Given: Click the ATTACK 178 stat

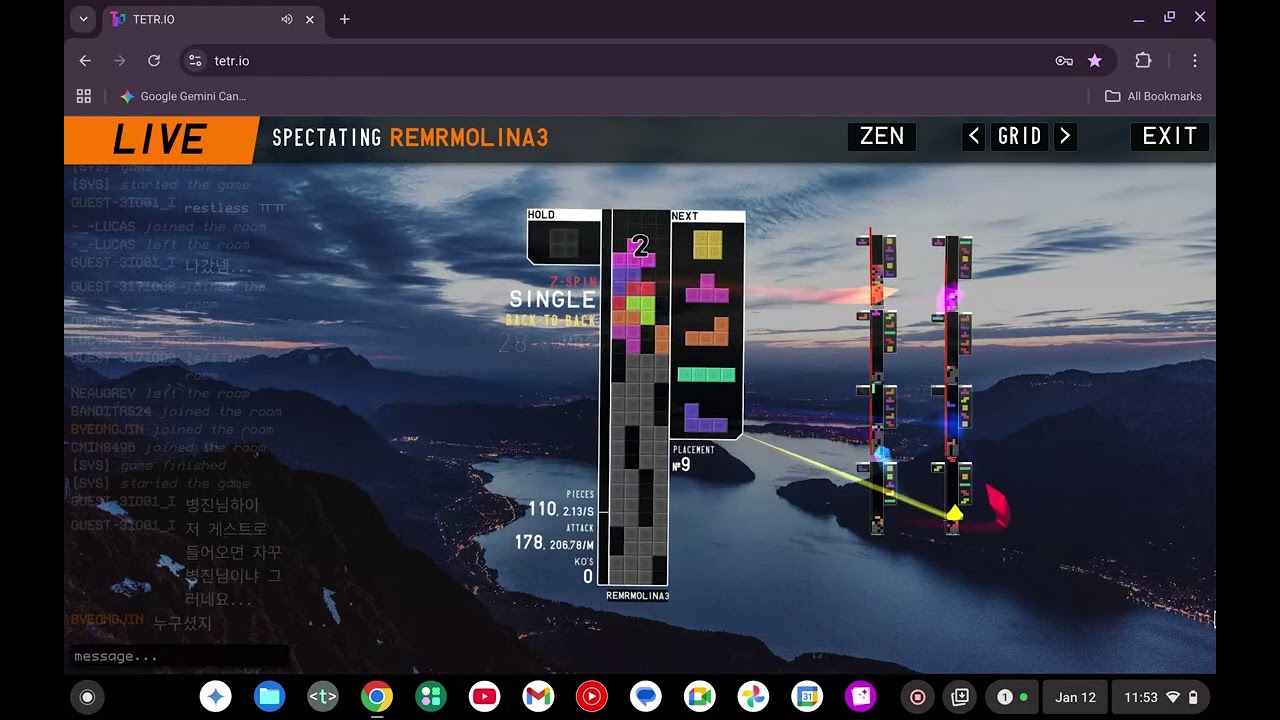Looking at the screenshot, I should pos(555,537).
